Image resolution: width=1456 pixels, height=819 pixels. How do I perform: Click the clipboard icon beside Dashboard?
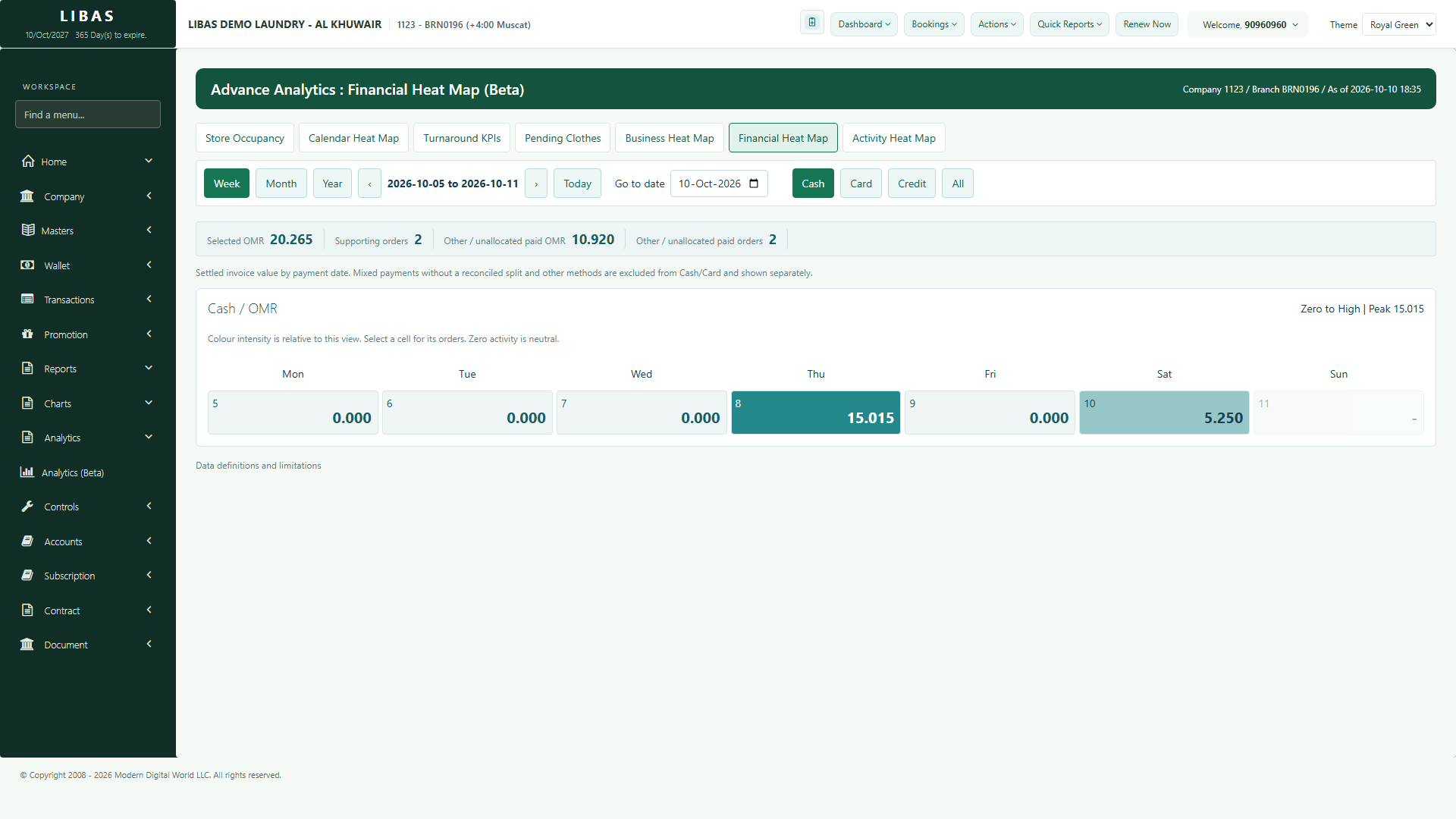click(x=812, y=23)
